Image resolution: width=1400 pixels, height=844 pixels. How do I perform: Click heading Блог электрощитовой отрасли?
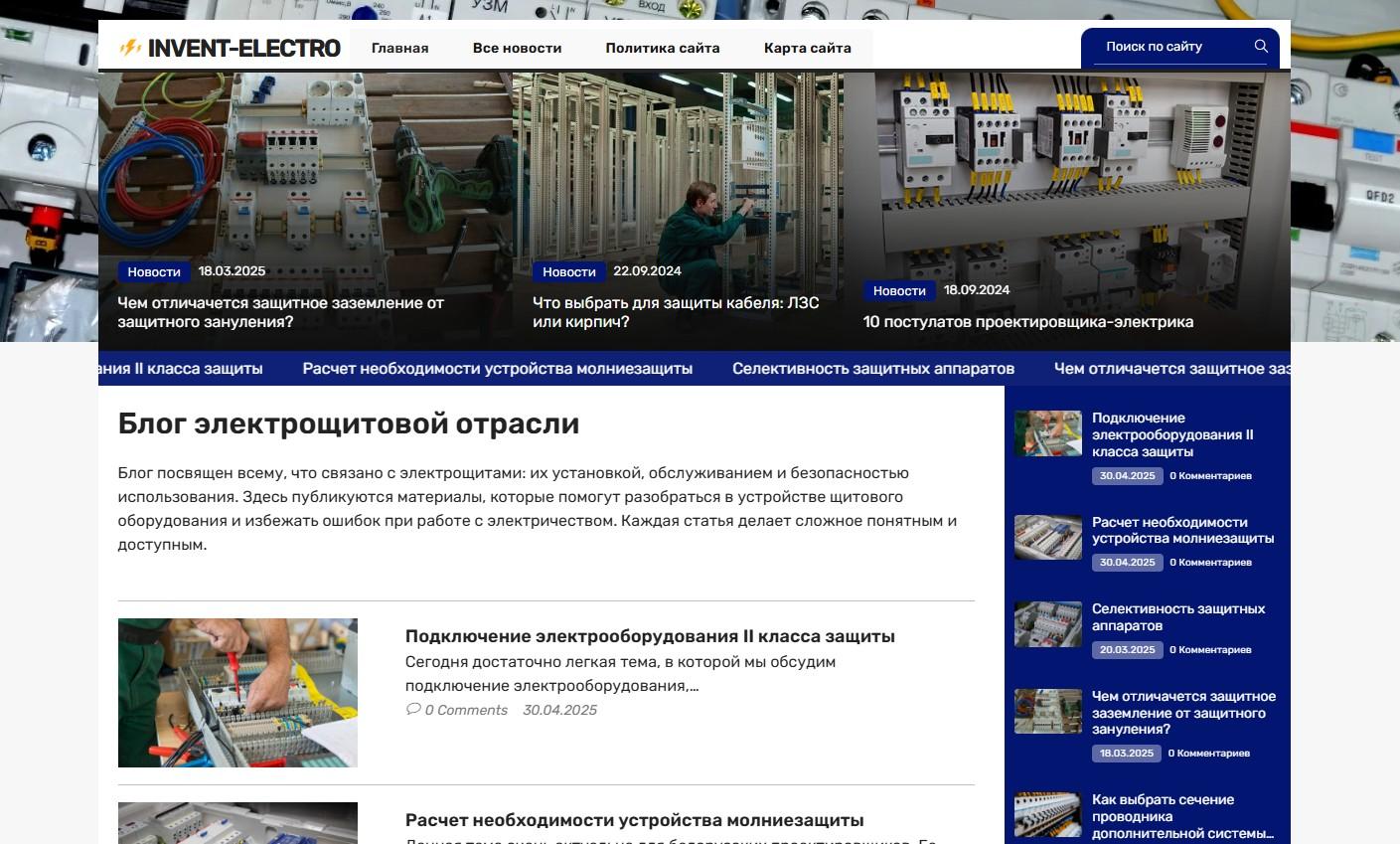coord(349,423)
